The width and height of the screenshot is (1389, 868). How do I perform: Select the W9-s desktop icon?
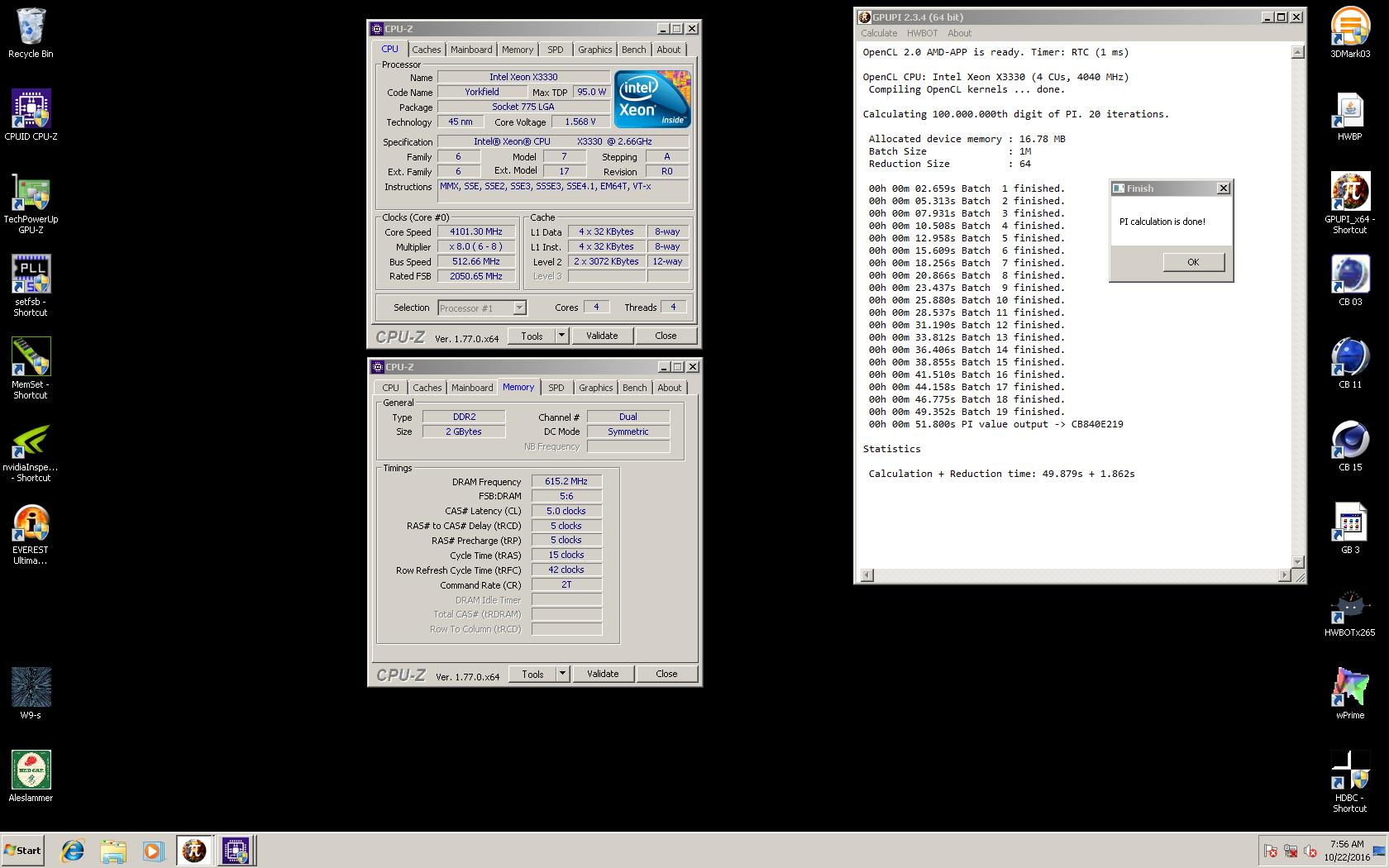click(31, 694)
